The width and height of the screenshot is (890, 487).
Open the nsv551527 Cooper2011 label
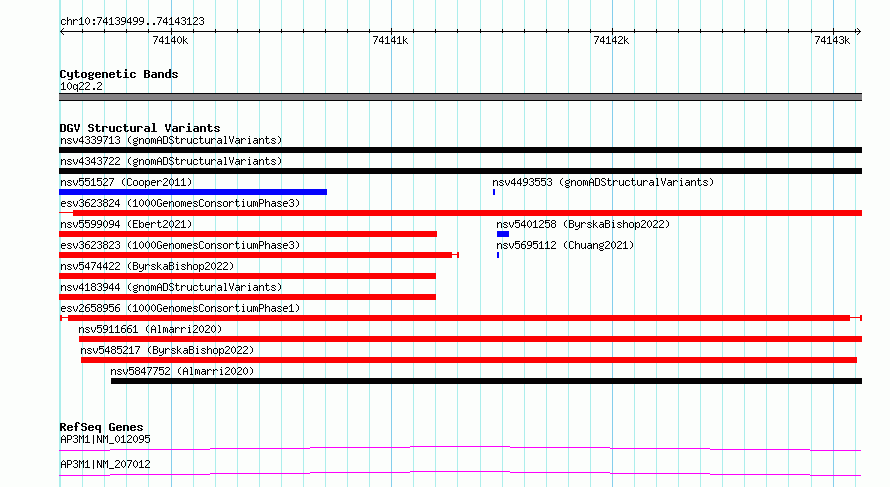[x=126, y=182]
